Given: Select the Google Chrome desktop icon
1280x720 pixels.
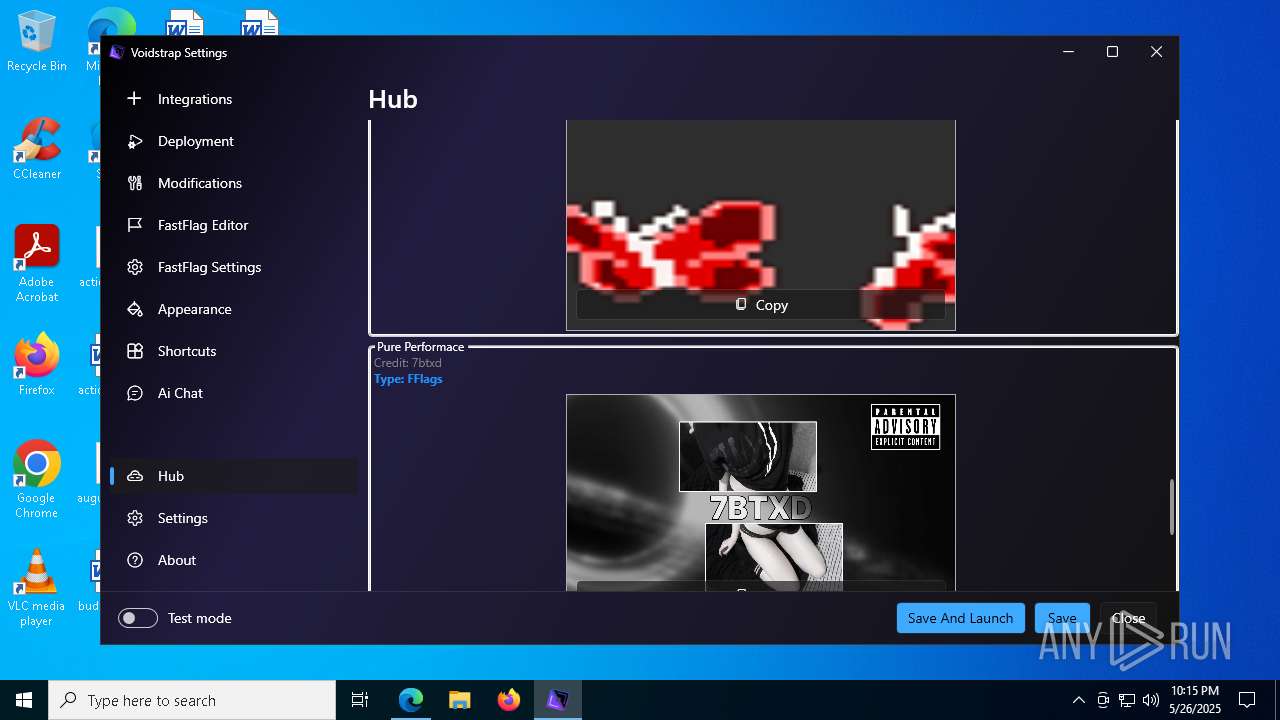Looking at the screenshot, I should (x=37, y=480).
